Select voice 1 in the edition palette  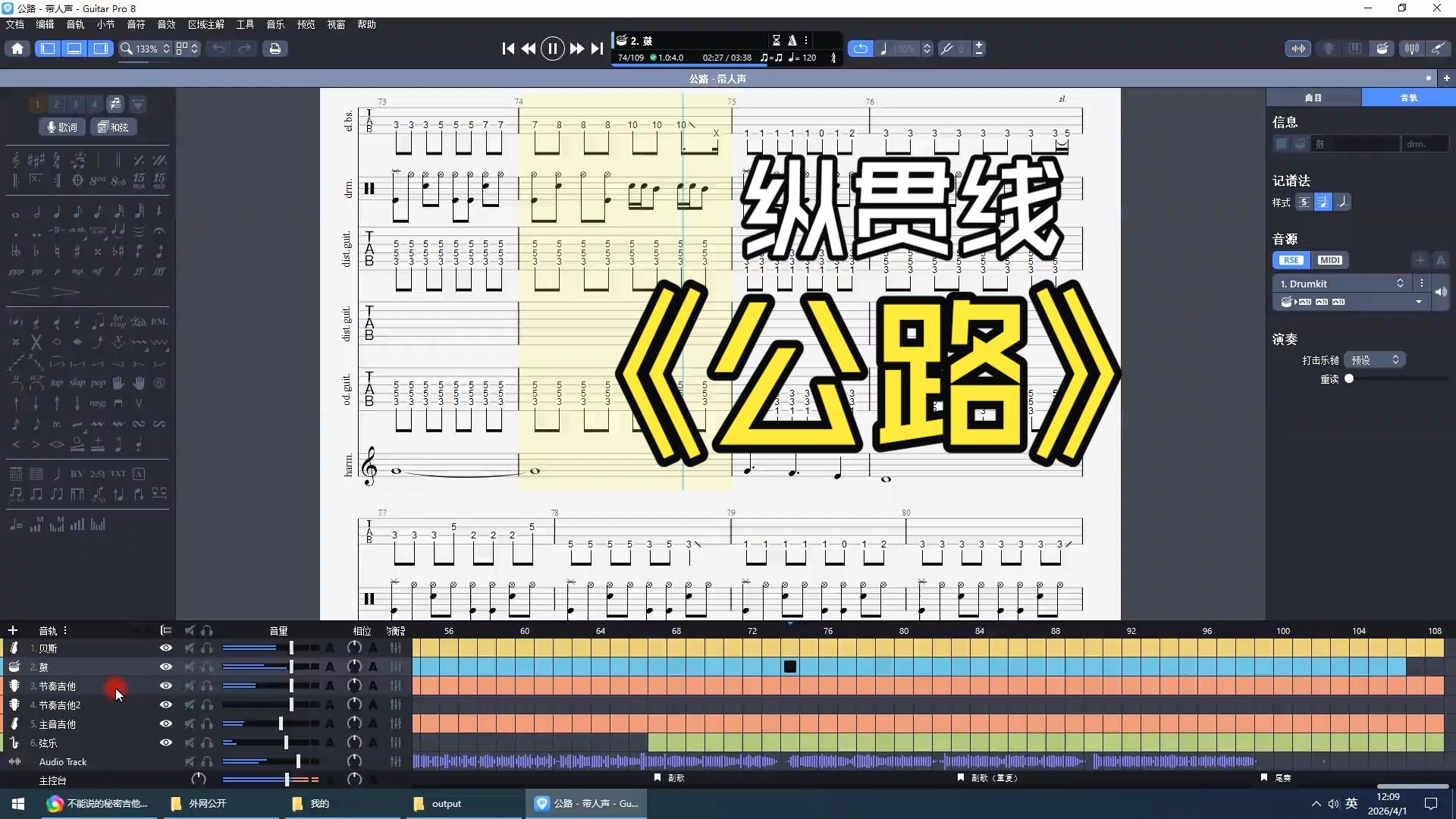(x=37, y=105)
